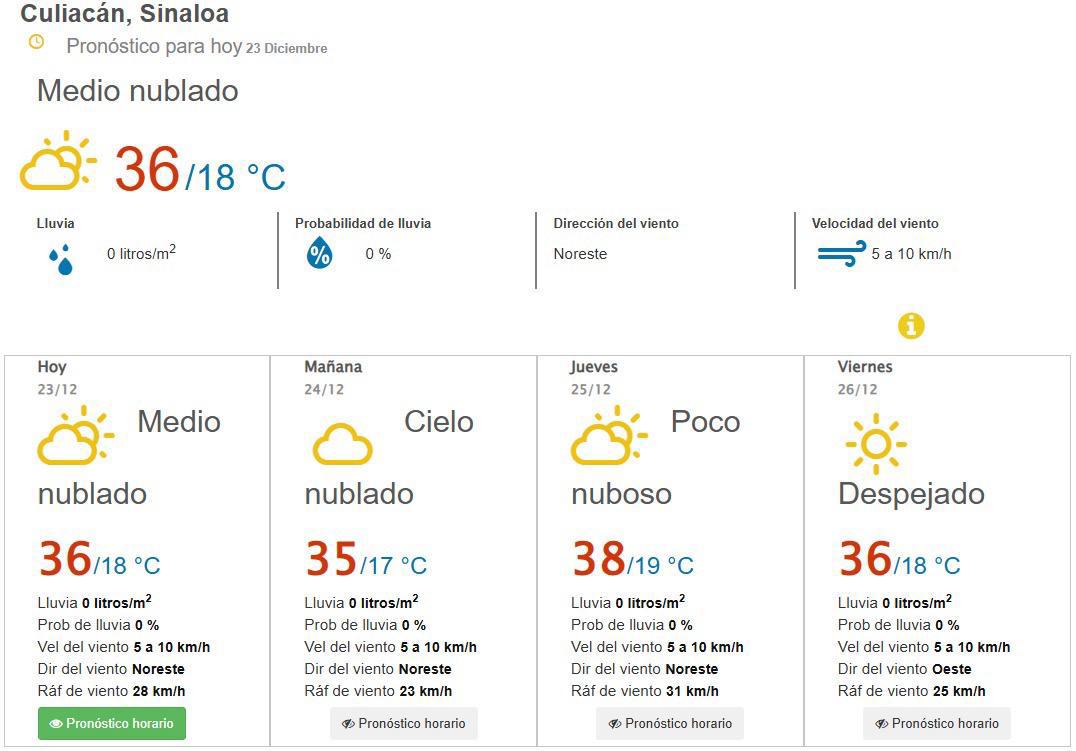Click the rain drops icon under Lluvia

(60, 258)
